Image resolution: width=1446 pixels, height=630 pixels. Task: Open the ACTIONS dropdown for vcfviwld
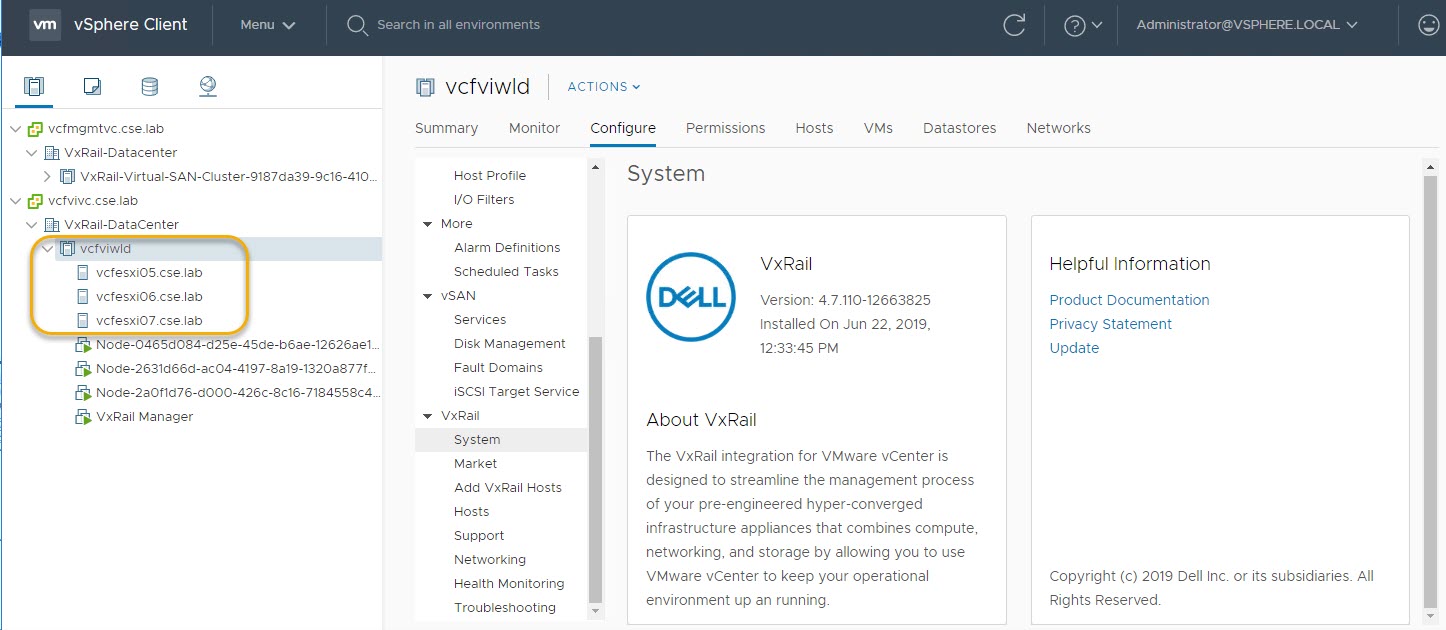tap(604, 87)
